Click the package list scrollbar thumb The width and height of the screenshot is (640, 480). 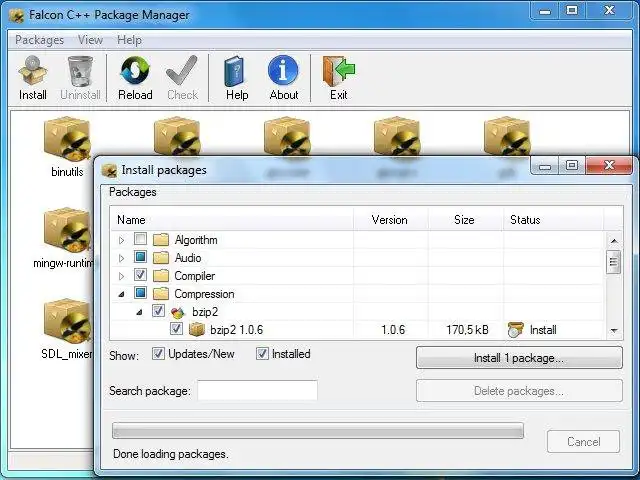tap(613, 262)
